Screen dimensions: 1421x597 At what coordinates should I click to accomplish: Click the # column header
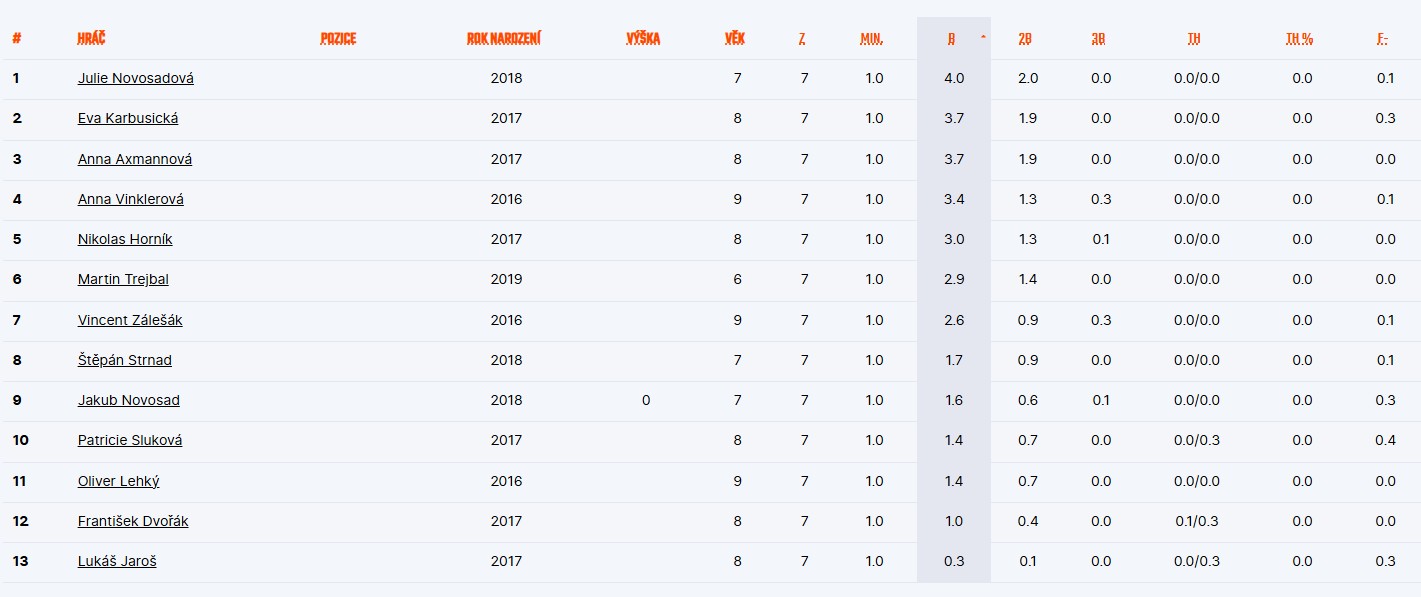(16, 38)
